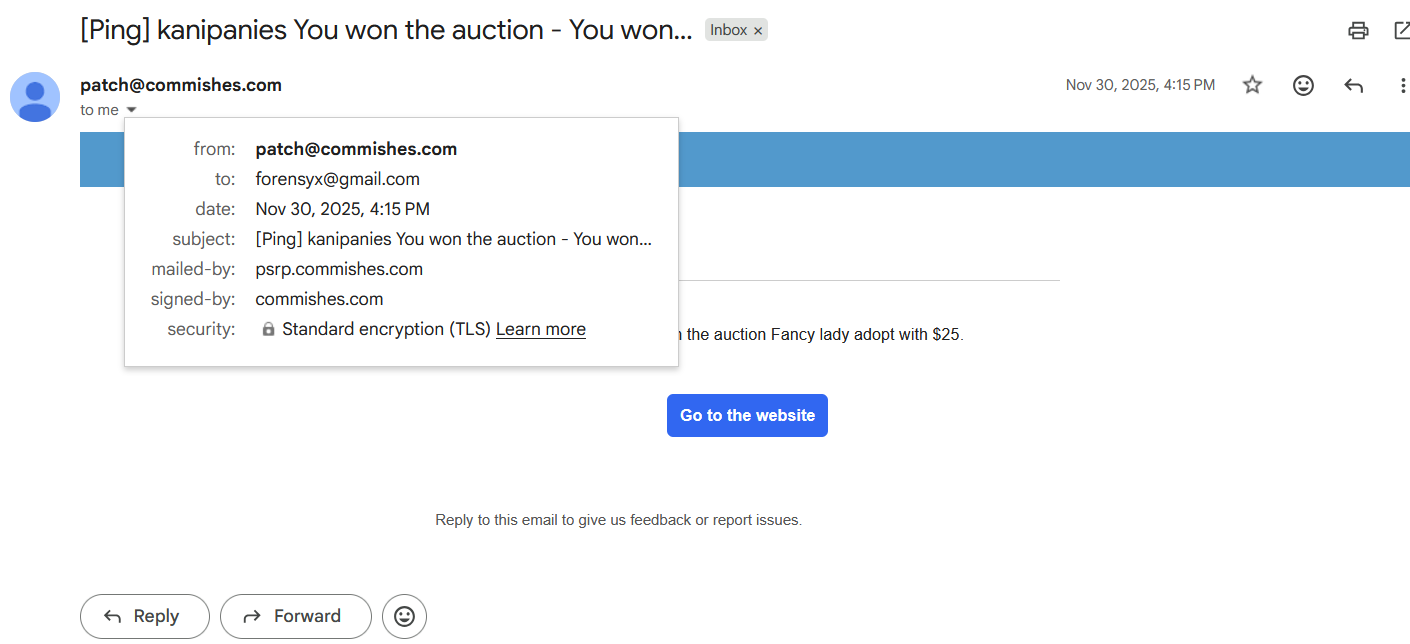1410x644 pixels.
Task: Click the mailed-by domain psrp.commishes.com
Action: click(339, 269)
